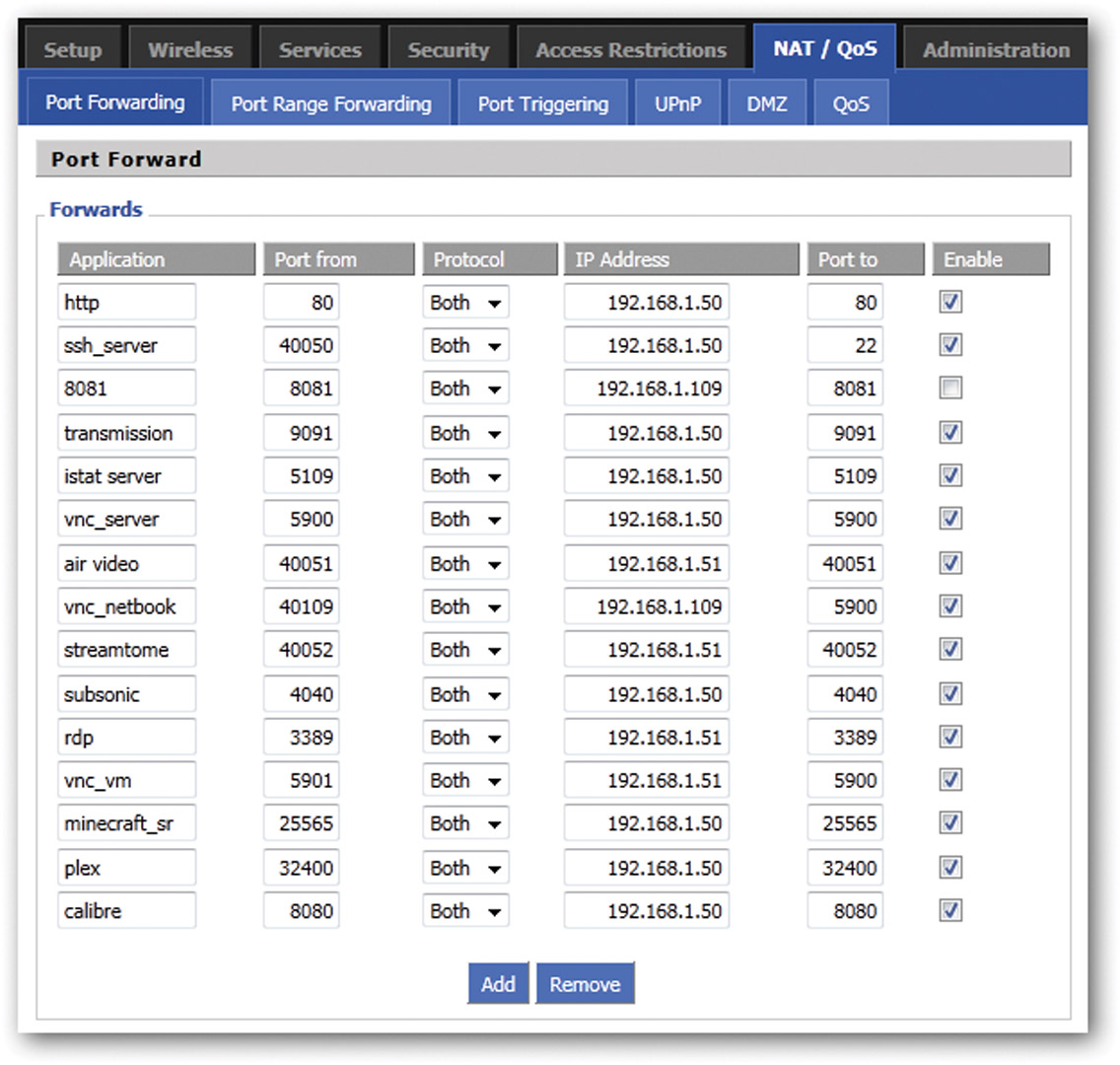This screenshot has width=1120, height=1065.
Task: Open the Administration tab
Action: click(994, 46)
